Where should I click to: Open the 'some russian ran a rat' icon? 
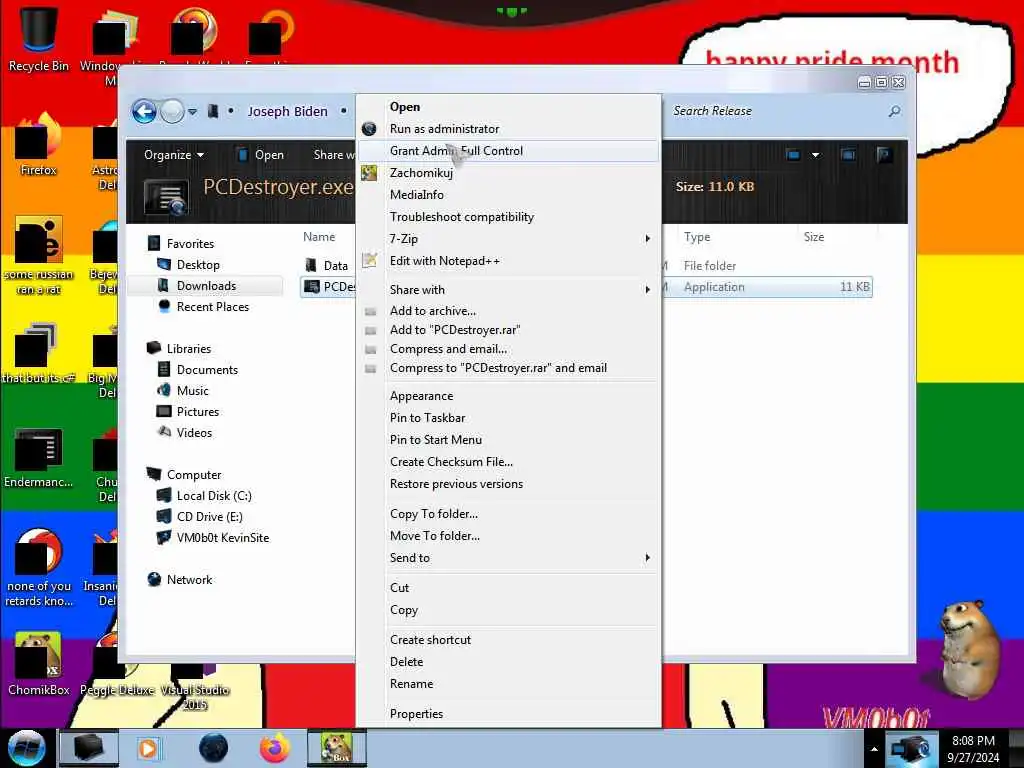(38, 255)
